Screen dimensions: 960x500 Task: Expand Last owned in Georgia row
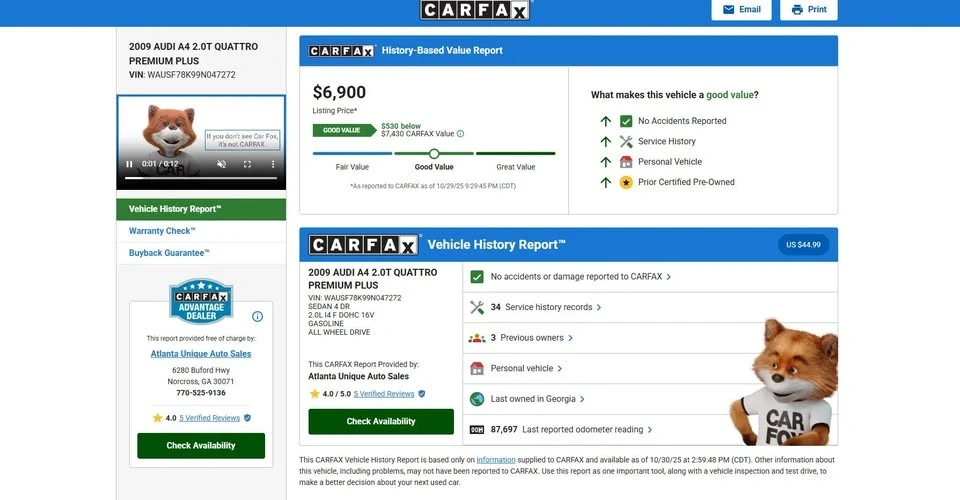pyautogui.click(x=650, y=399)
